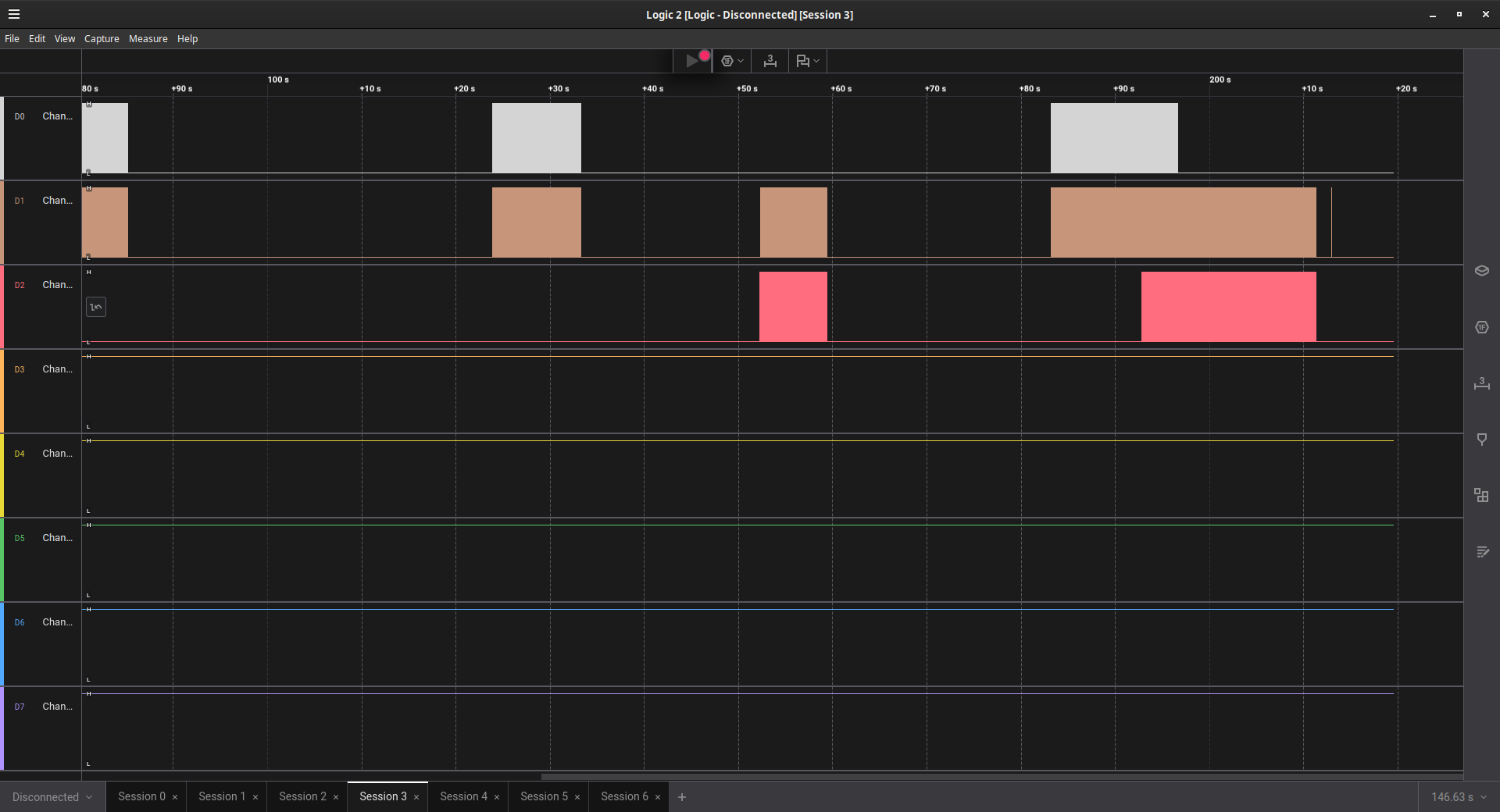Click the add measurement toolbar icon
Viewport: 1500px width, 812px height.
pyautogui.click(x=770, y=61)
